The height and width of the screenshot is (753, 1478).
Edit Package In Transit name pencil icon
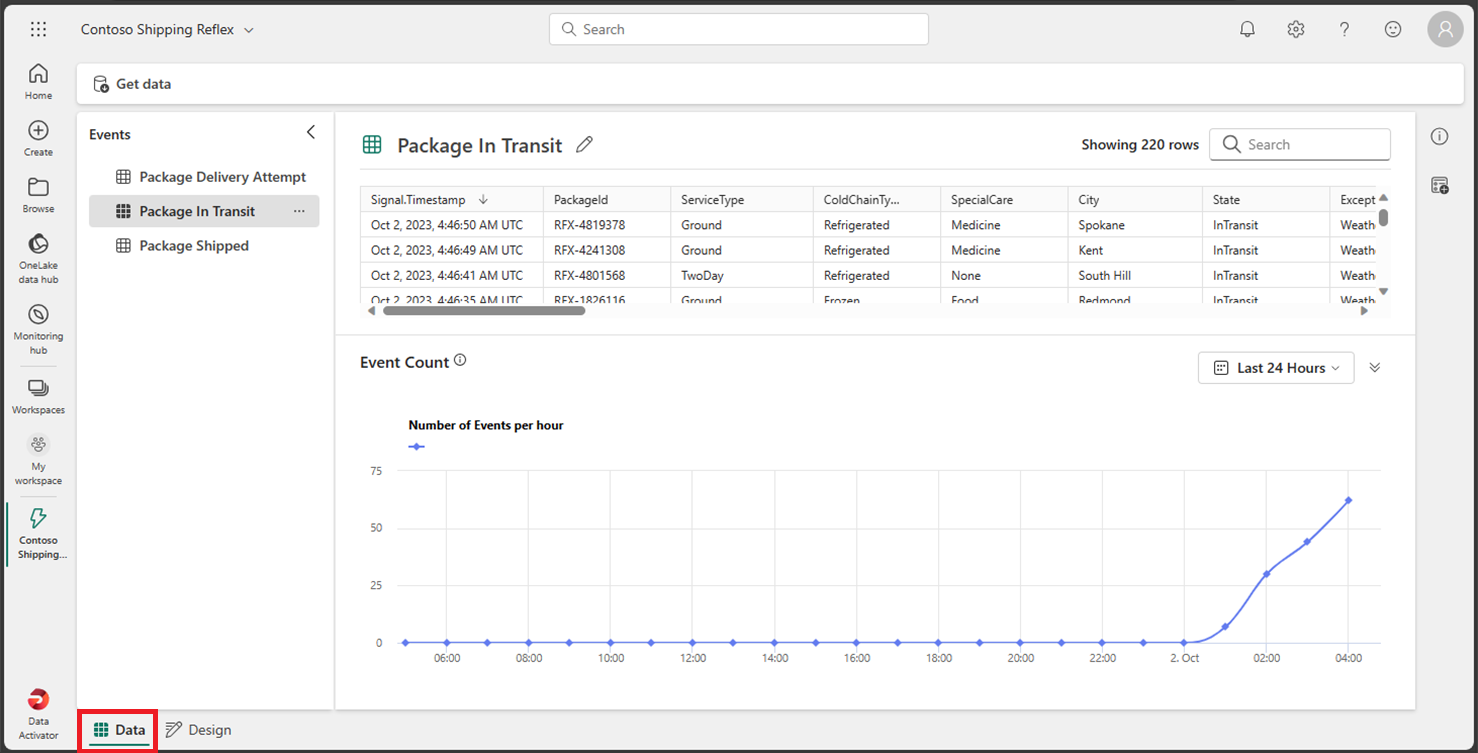585,145
